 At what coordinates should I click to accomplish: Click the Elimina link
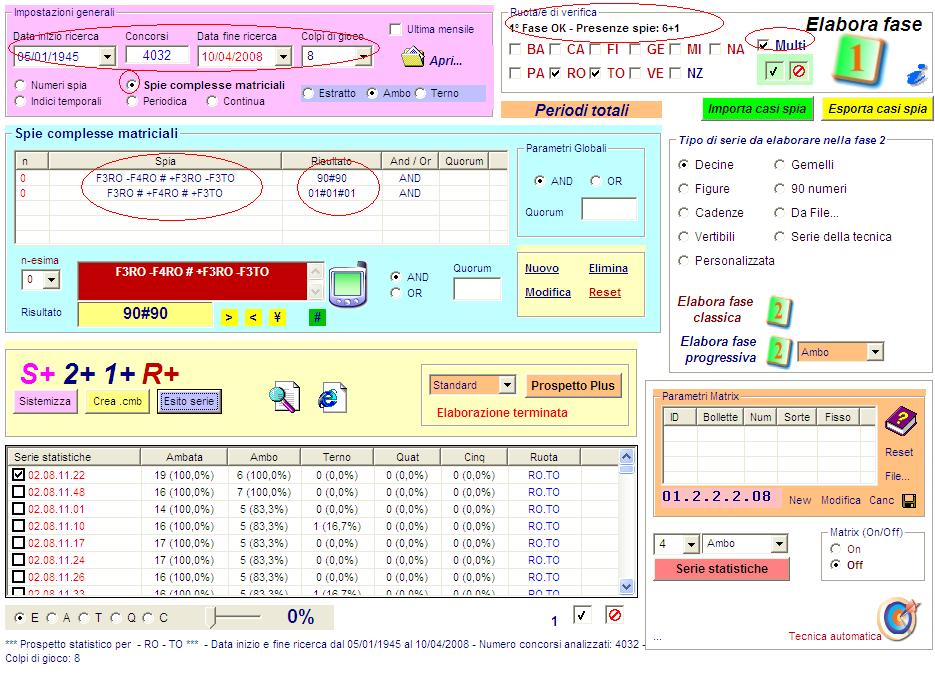pyautogui.click(x=608, y=268)
